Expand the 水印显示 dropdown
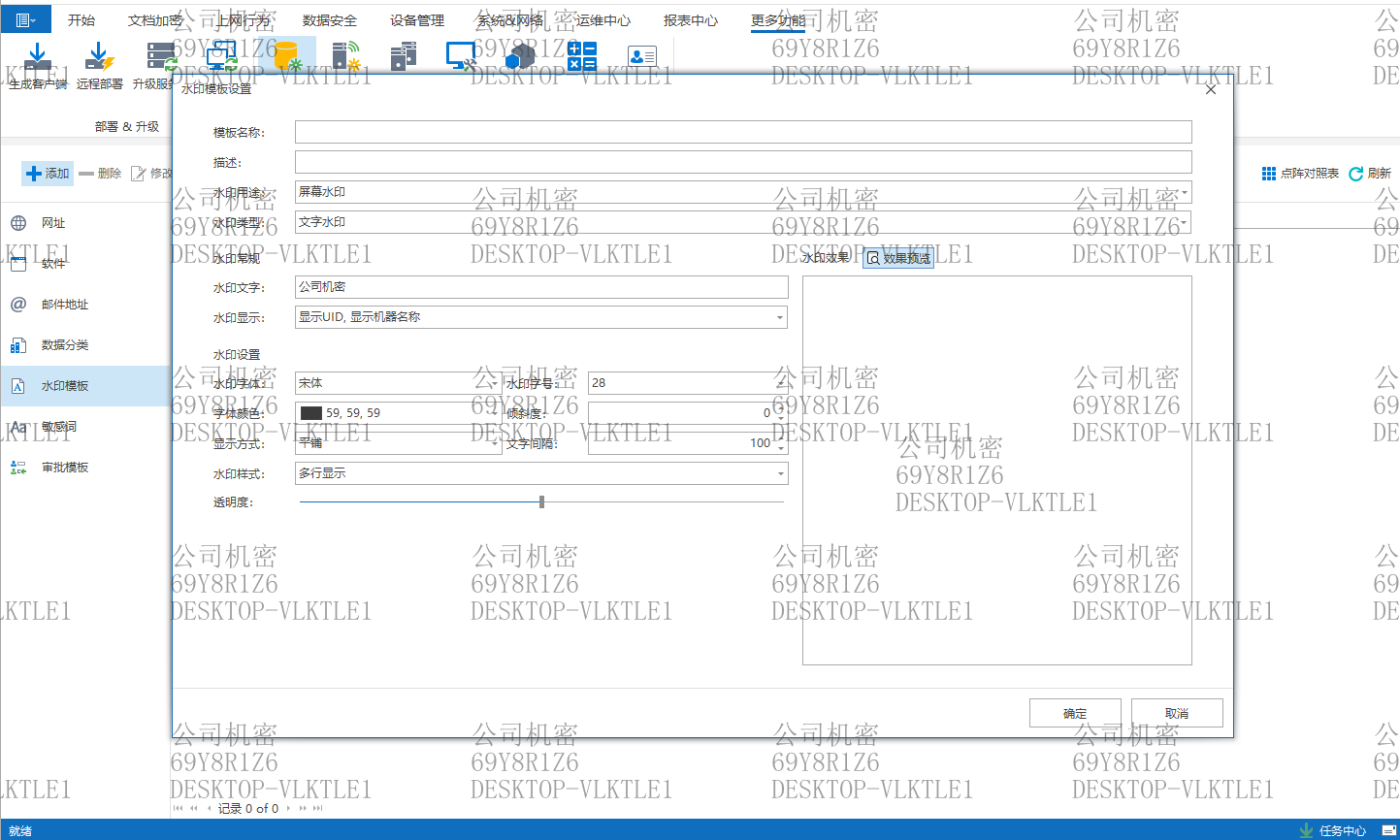The image size is (1400, 840). click(x=779, y=317)
